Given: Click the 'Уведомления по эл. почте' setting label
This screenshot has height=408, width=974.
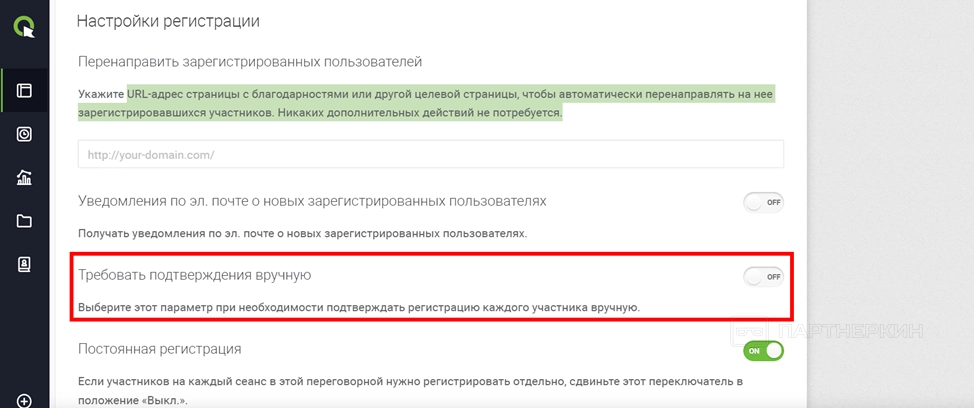Looking at the screenshot, I should tap(312, 201).
